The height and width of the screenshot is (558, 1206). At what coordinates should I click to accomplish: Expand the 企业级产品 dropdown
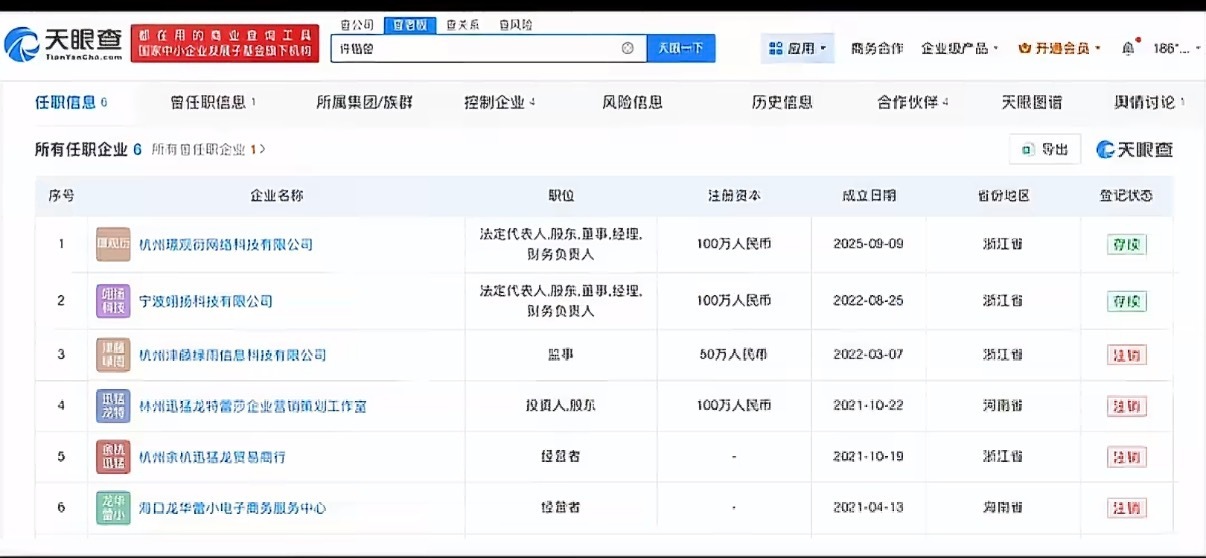click(x=959, y=48)
